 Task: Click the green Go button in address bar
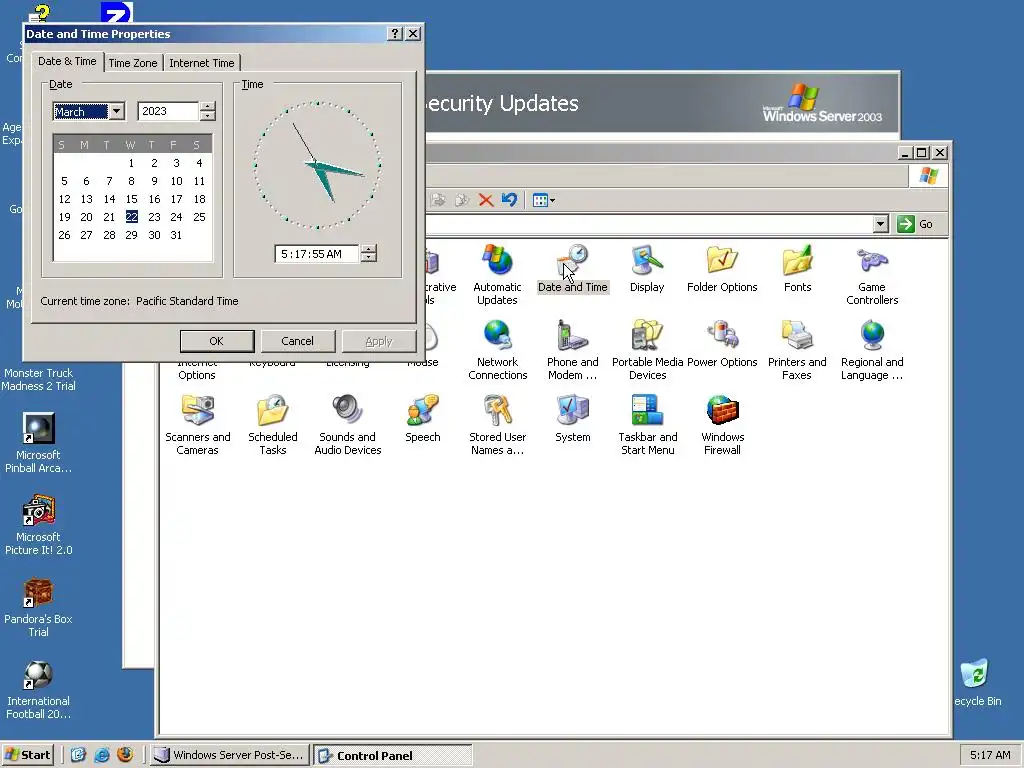[915, 224]
